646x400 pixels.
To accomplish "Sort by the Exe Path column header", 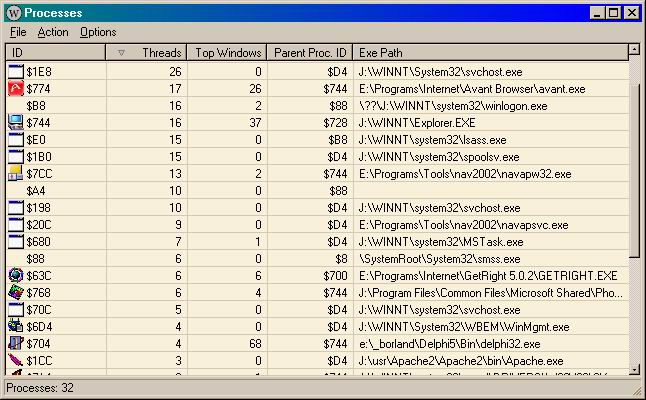I will tap(491, 53).
